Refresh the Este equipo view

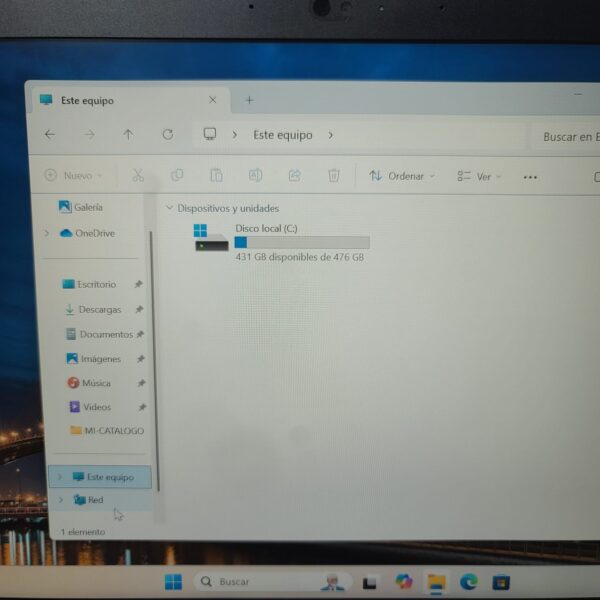point(168,134)
